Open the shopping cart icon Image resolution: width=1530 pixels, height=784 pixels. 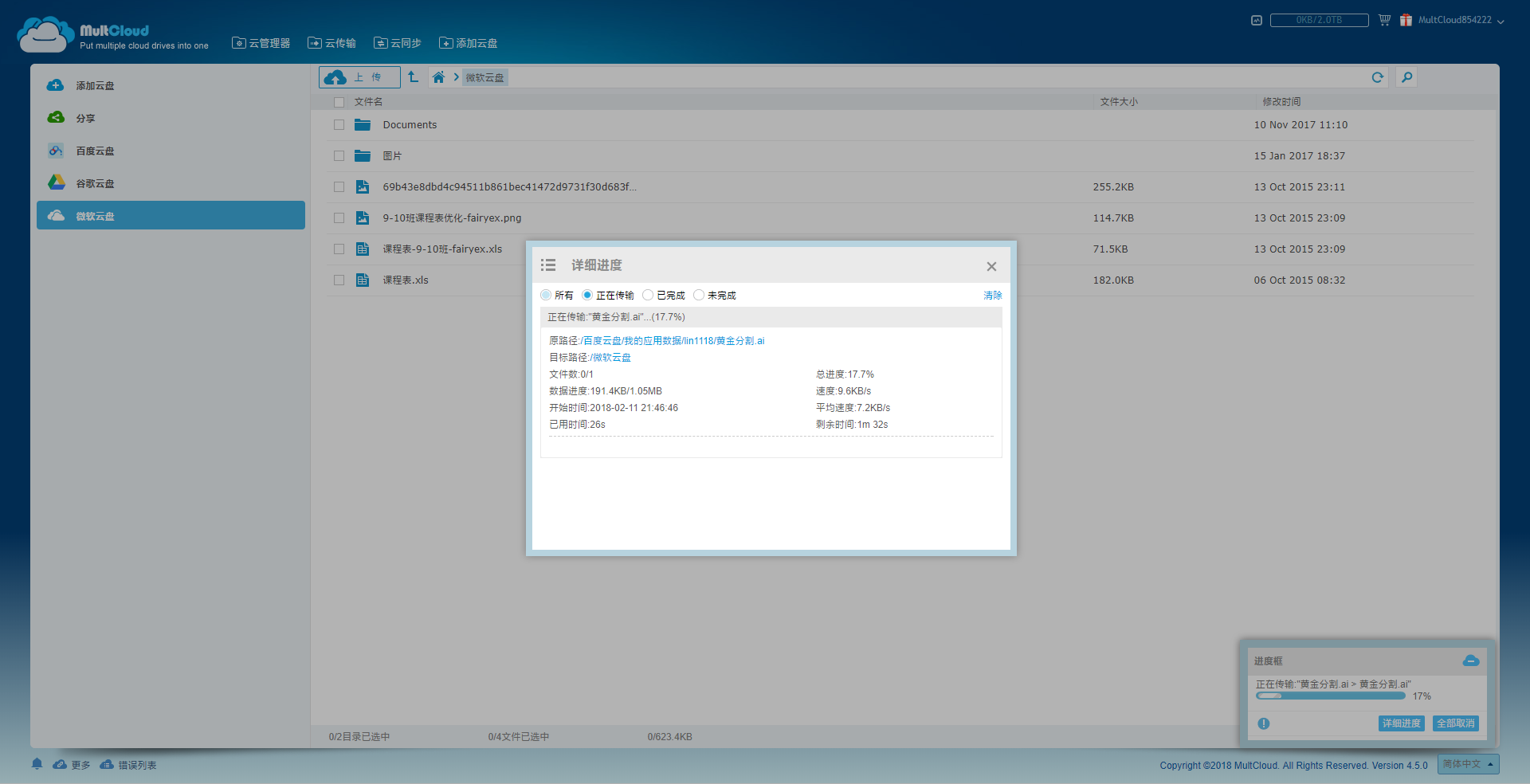tap(1384, 20)
